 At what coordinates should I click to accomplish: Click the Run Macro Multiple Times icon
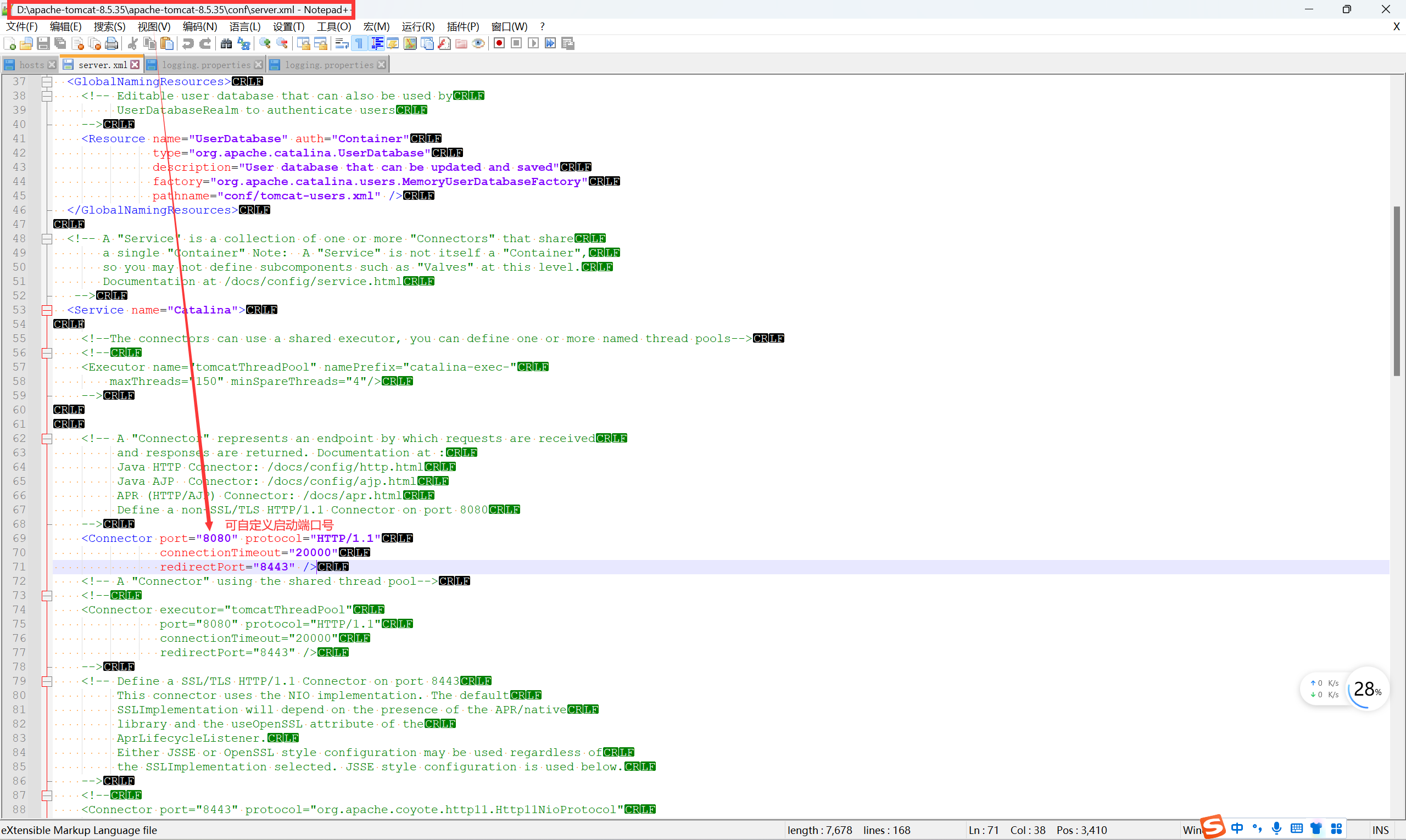[x=550, y=43]
